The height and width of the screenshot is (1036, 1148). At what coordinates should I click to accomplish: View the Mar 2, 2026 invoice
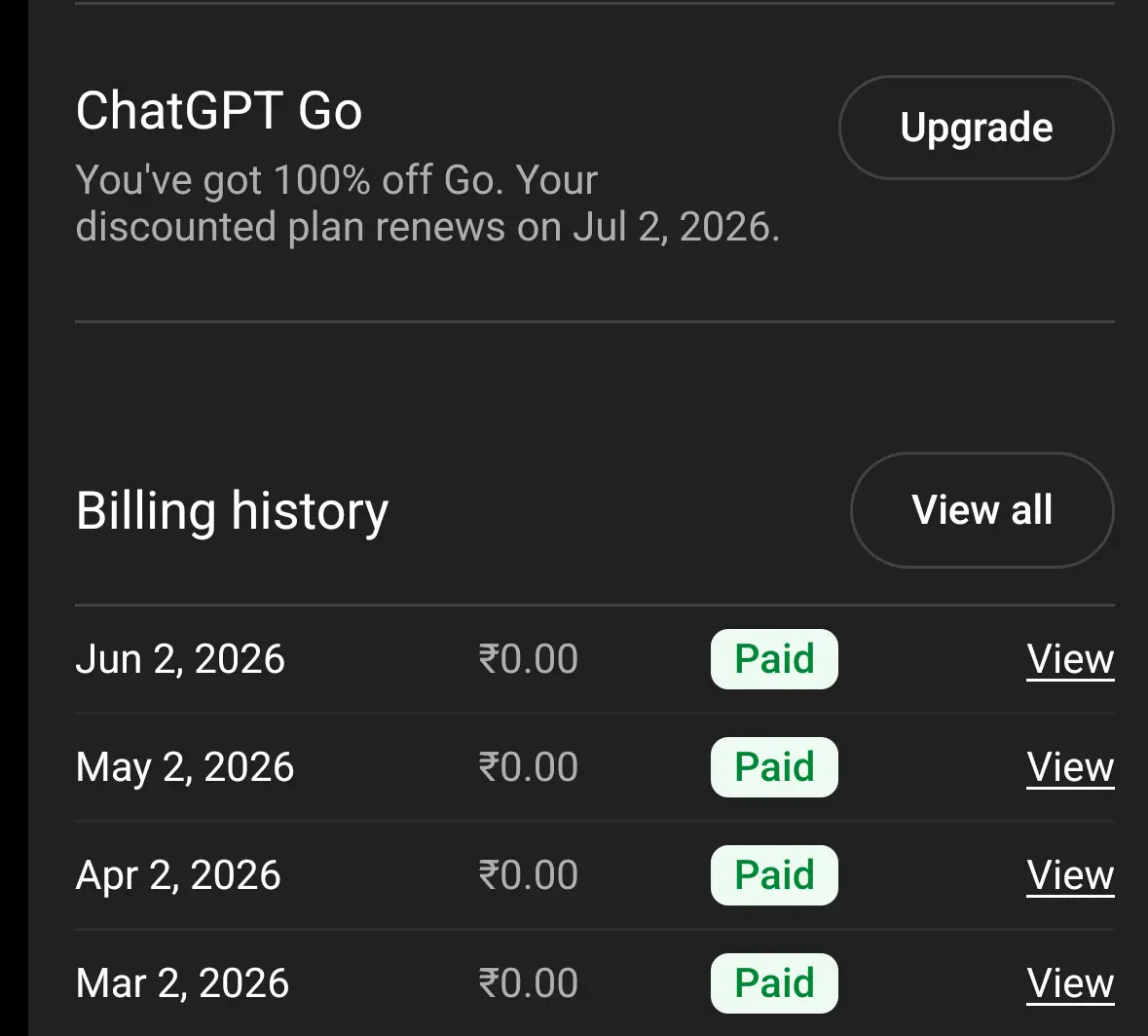[x=1070, y=983]
